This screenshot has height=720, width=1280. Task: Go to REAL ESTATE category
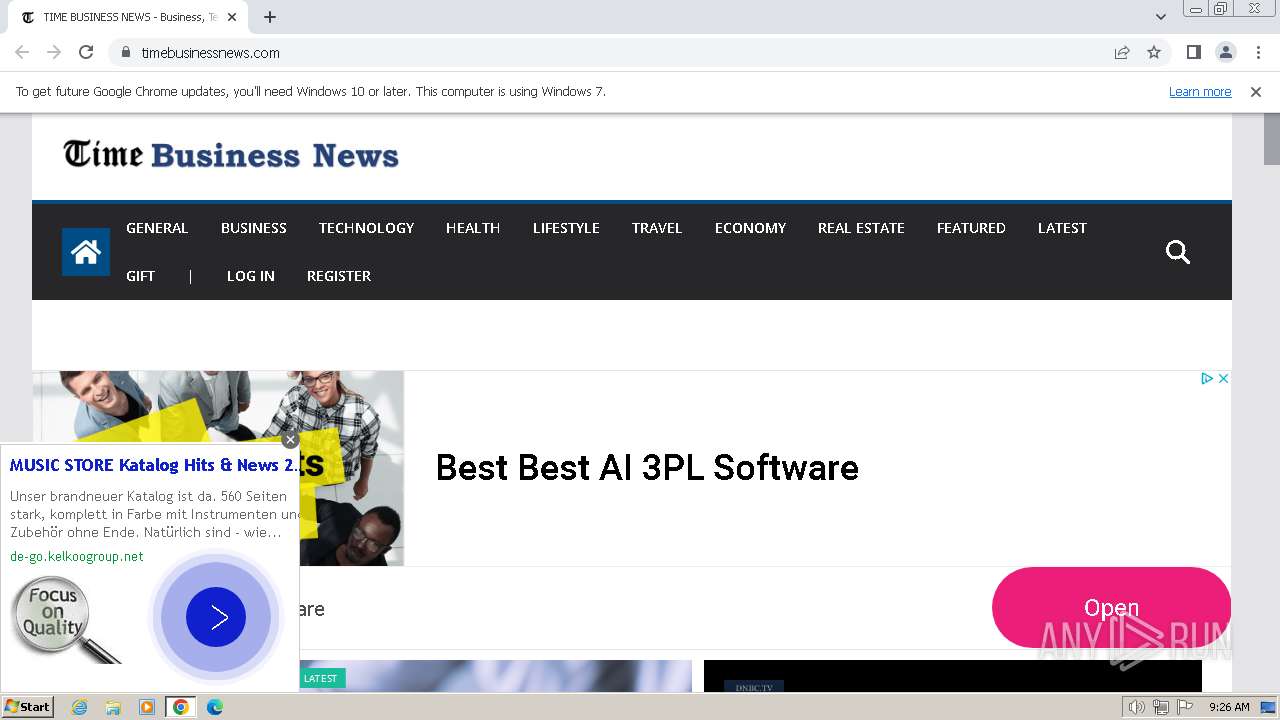[x=861, y=228]
